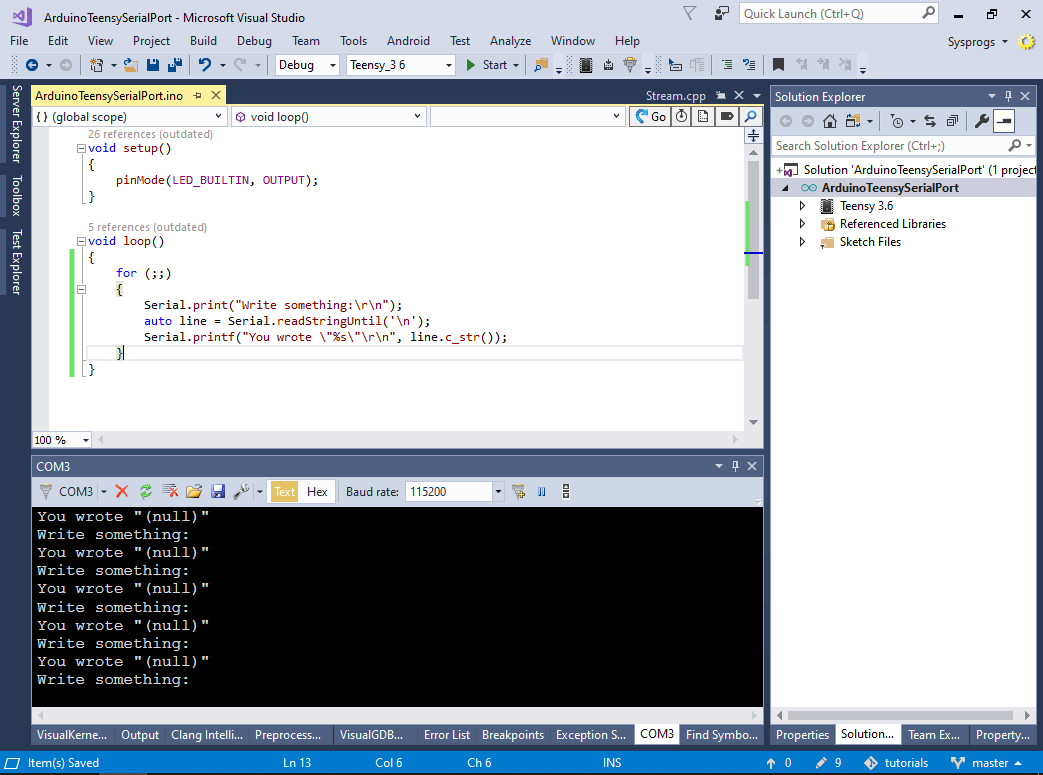The height and width of the screenshot is (775, 1043).
Task: Click the Start debugging button
Action: coord(487,65)
